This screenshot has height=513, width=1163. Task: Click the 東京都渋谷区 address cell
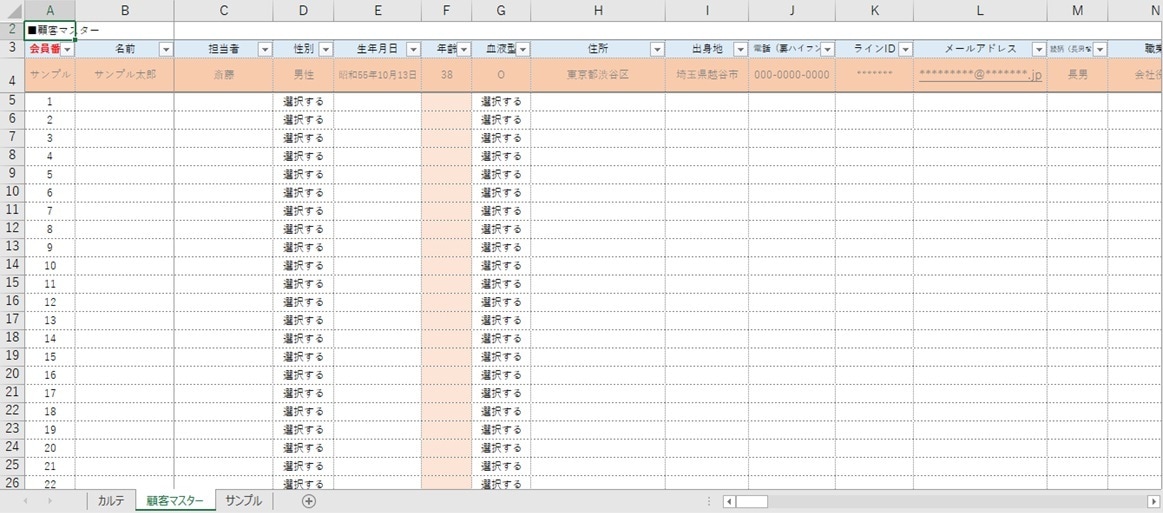click(598, 75)
